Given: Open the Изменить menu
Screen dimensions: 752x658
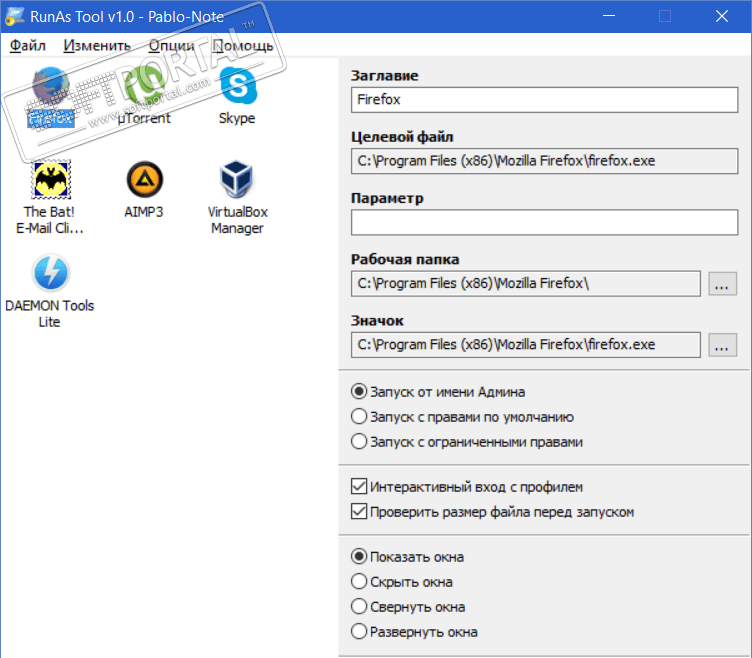Looking at the screenshot, I should tap(97, 46).
